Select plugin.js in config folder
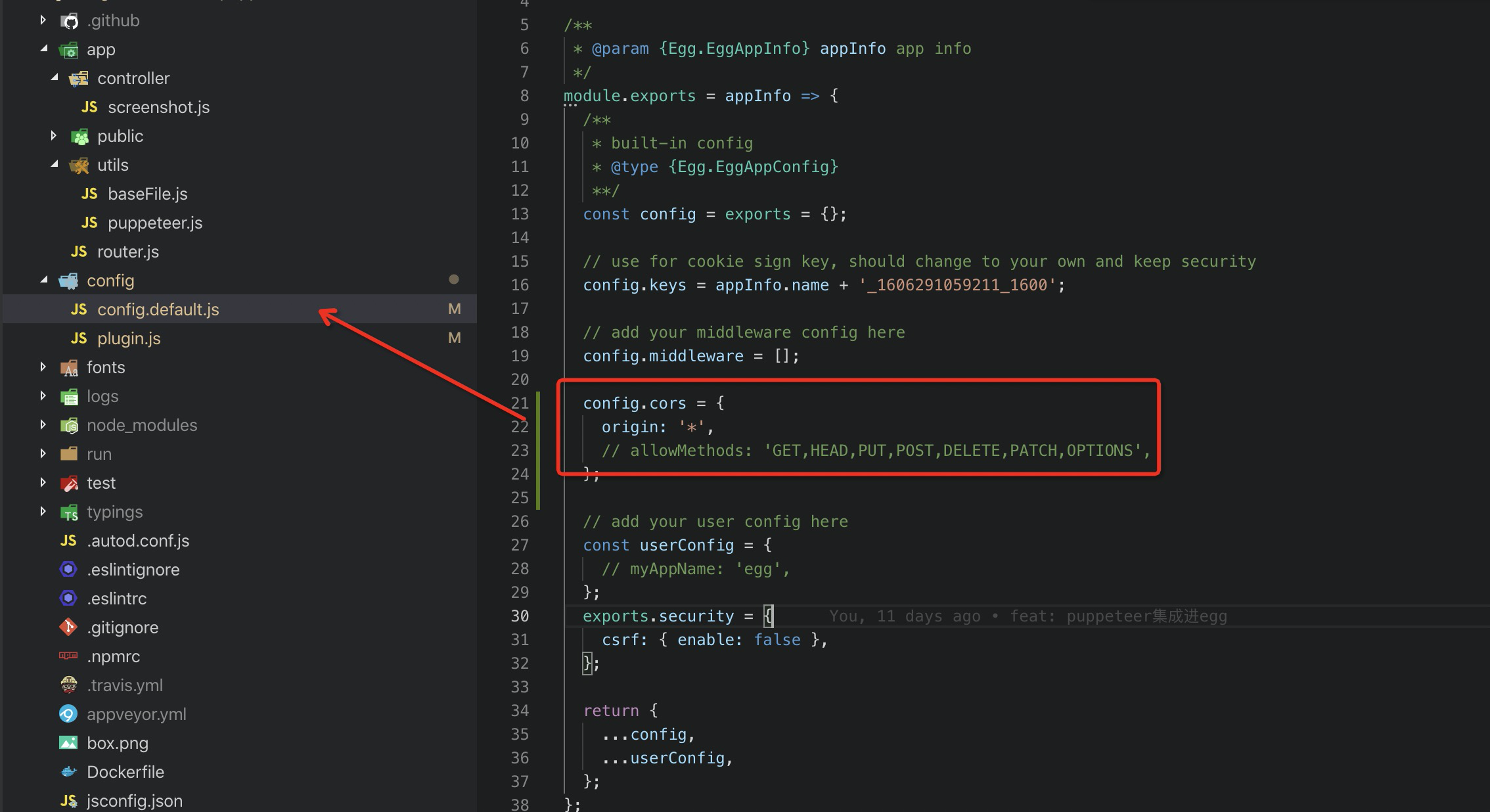This screenshot has width=1490, height=812. [129, 338]
